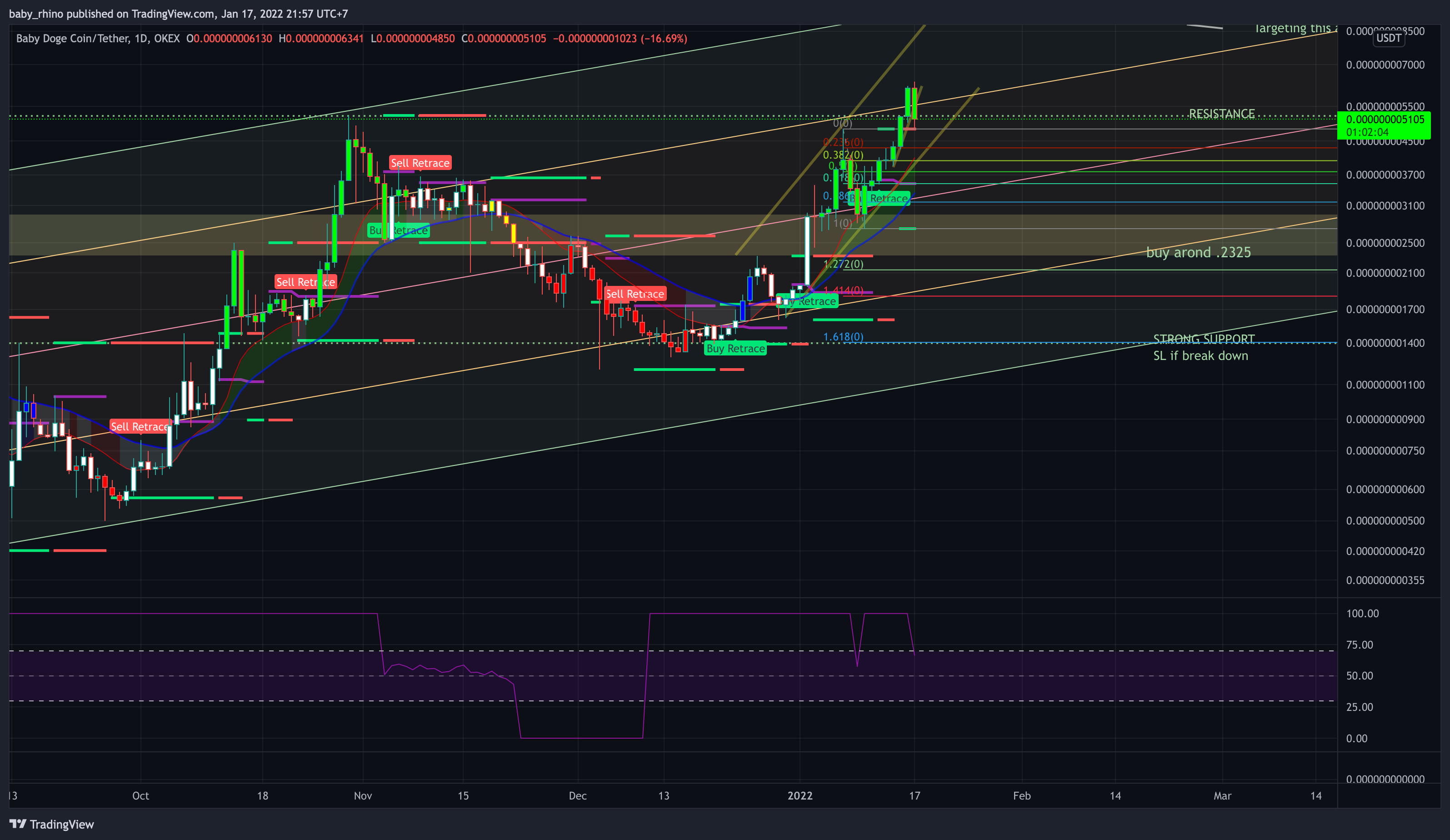
Task: Click the 0.000000002100 price axis label
Action: pos(1385,273)
